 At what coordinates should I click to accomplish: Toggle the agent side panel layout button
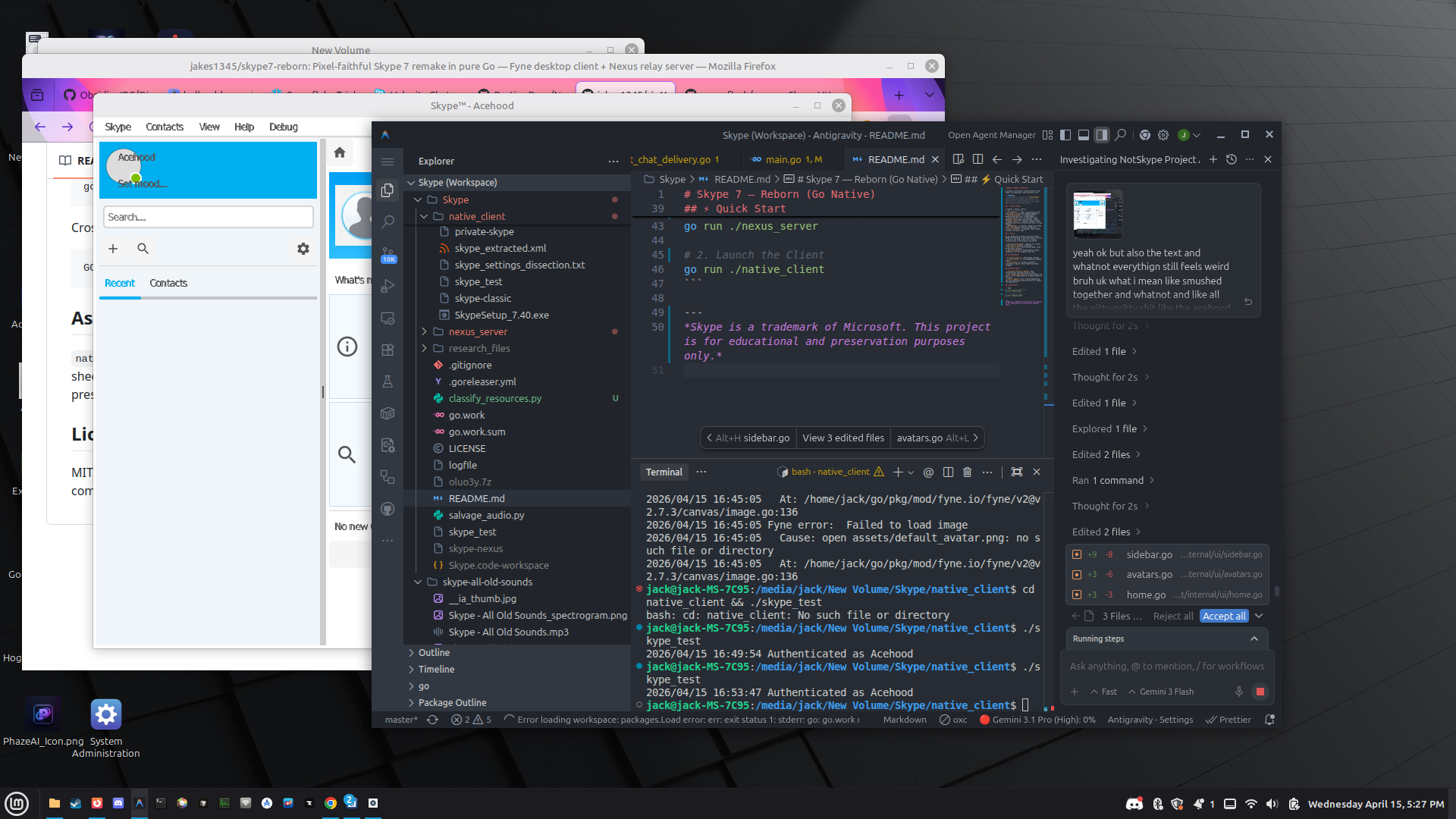[1102, 135]
